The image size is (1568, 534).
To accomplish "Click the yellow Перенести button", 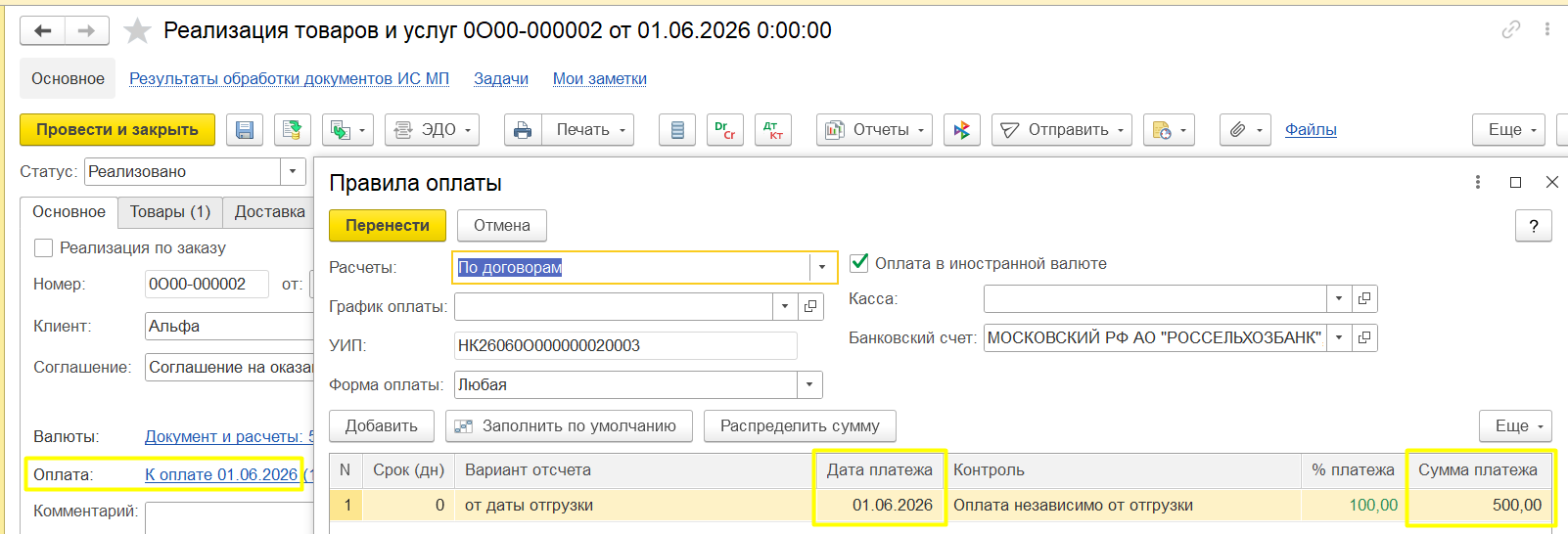I will [x=388, y=226].
